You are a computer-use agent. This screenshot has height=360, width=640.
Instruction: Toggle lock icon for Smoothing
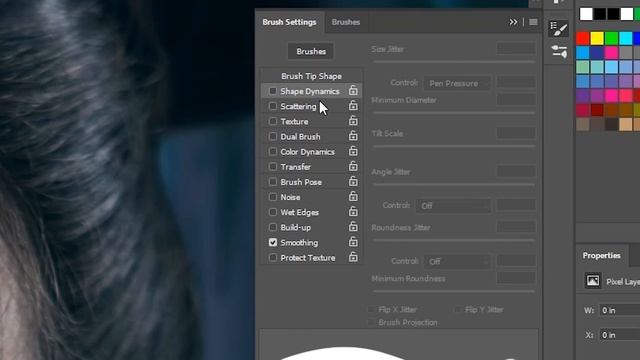(x=353, y=242)
